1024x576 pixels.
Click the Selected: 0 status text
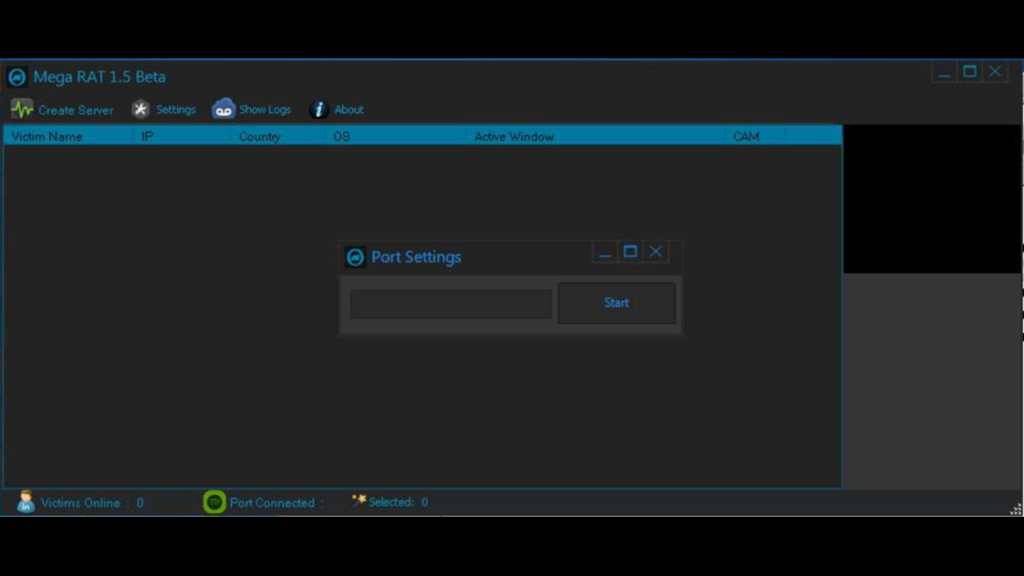398,502
